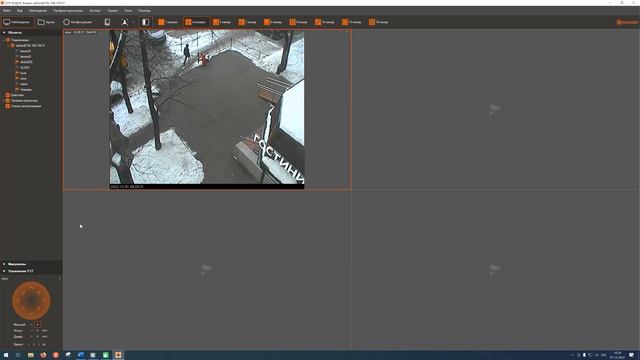
Task: Open the Помощь menu
Action: (144, 10)
